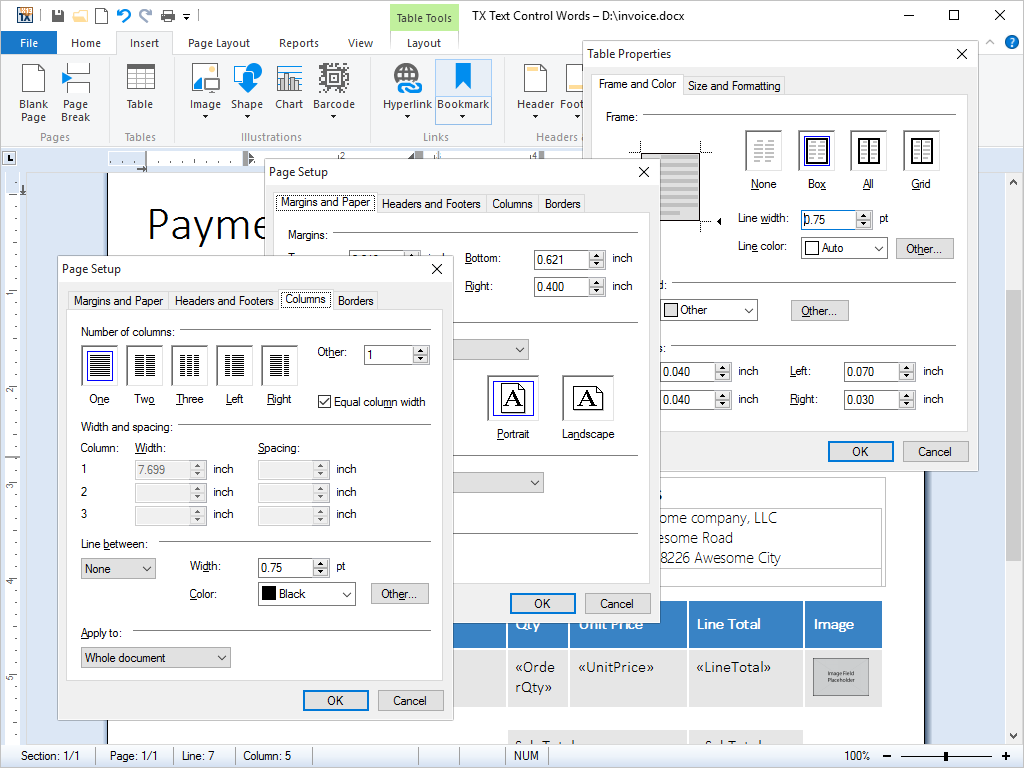Choose the Box frame option

point(816,152)
